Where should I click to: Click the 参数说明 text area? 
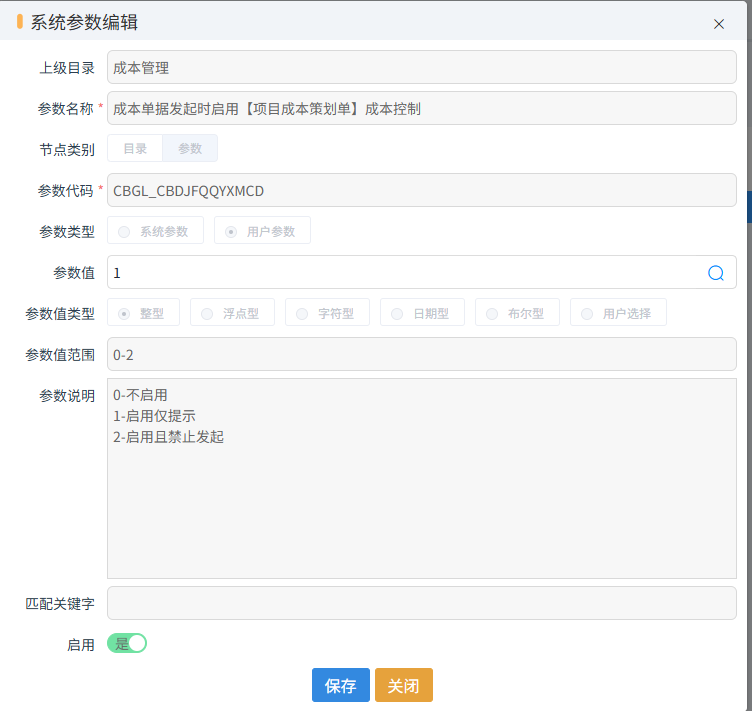(422, 478)
